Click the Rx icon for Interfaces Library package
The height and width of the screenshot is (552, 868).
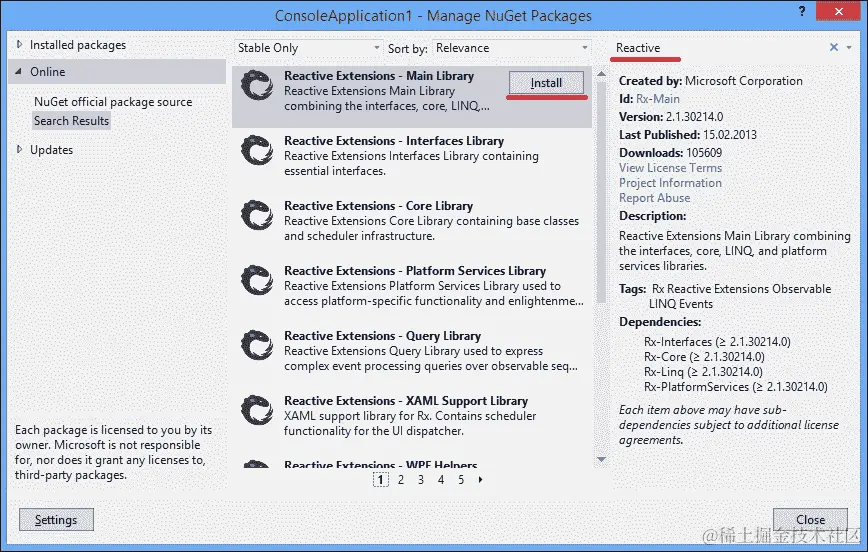257,150
